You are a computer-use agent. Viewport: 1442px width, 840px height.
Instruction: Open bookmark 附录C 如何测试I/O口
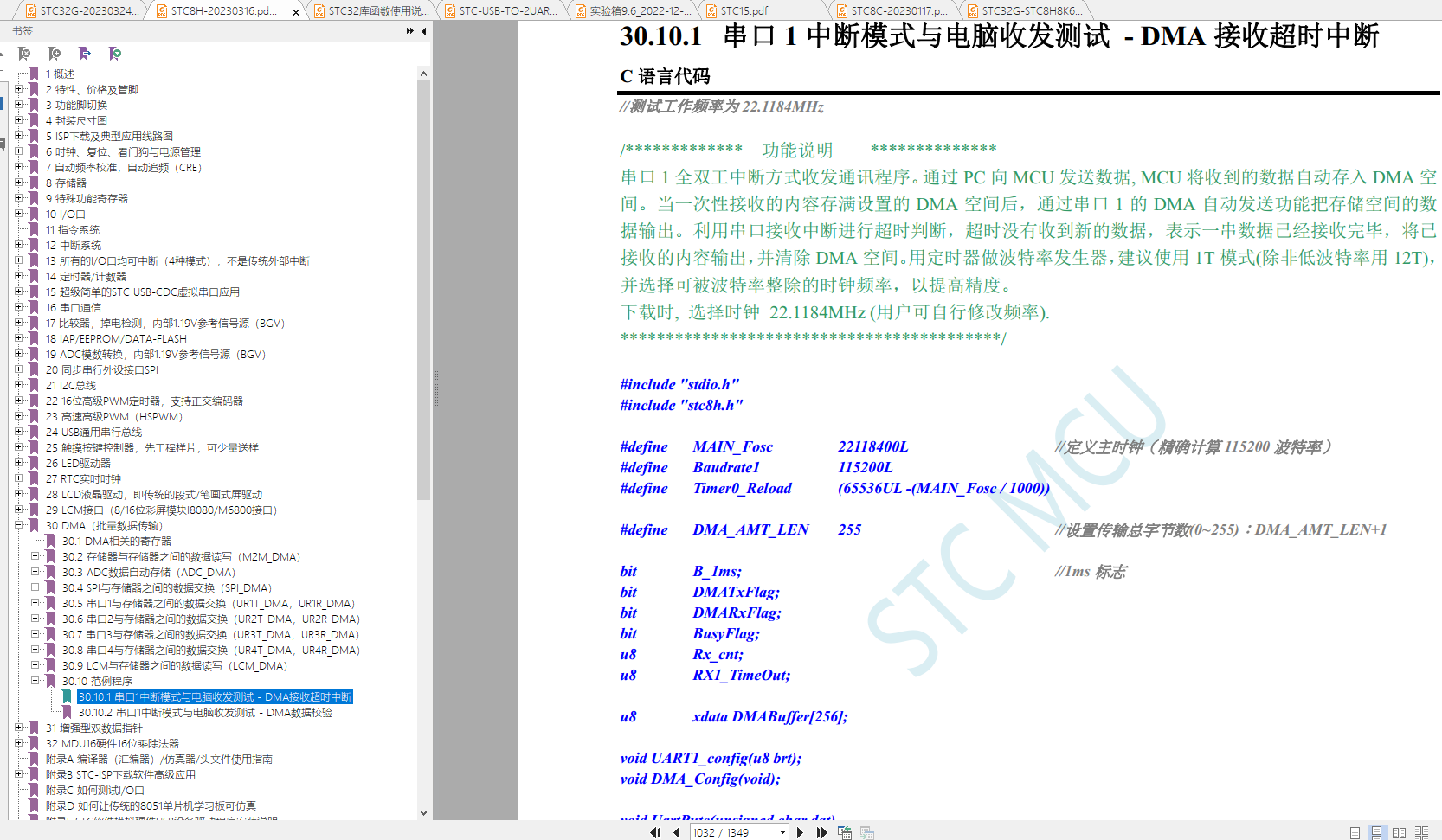point(95,791)
